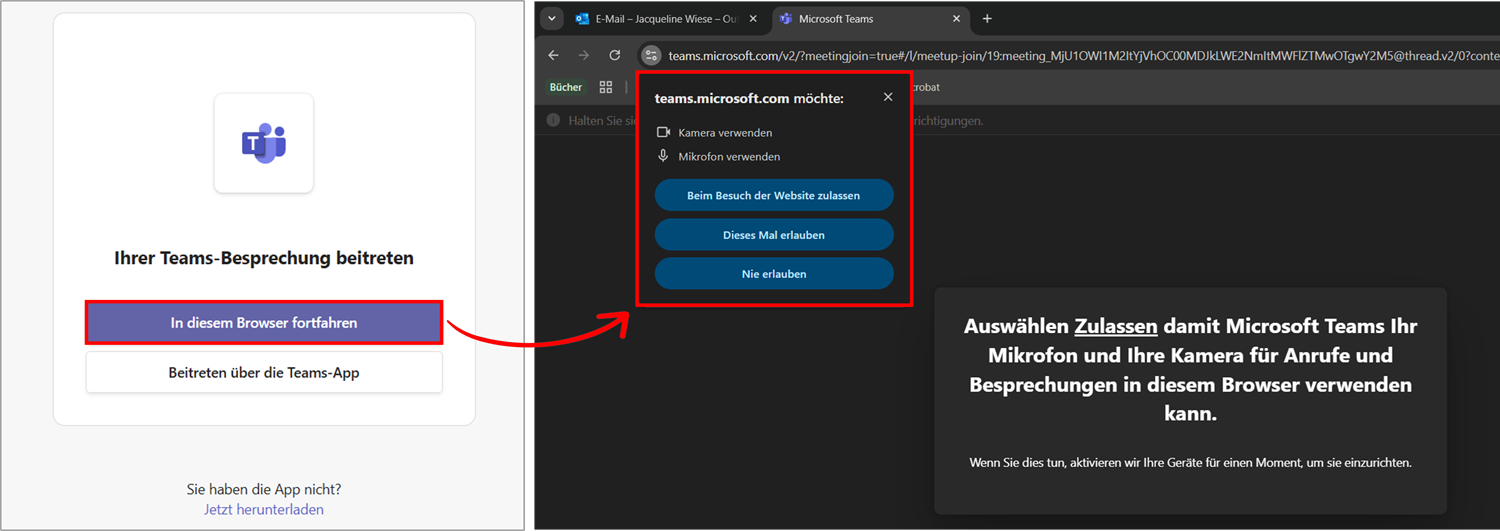Switch to the E-Mail Jacqueline Wiese tab
The image size is (1500, 531).
660,19
